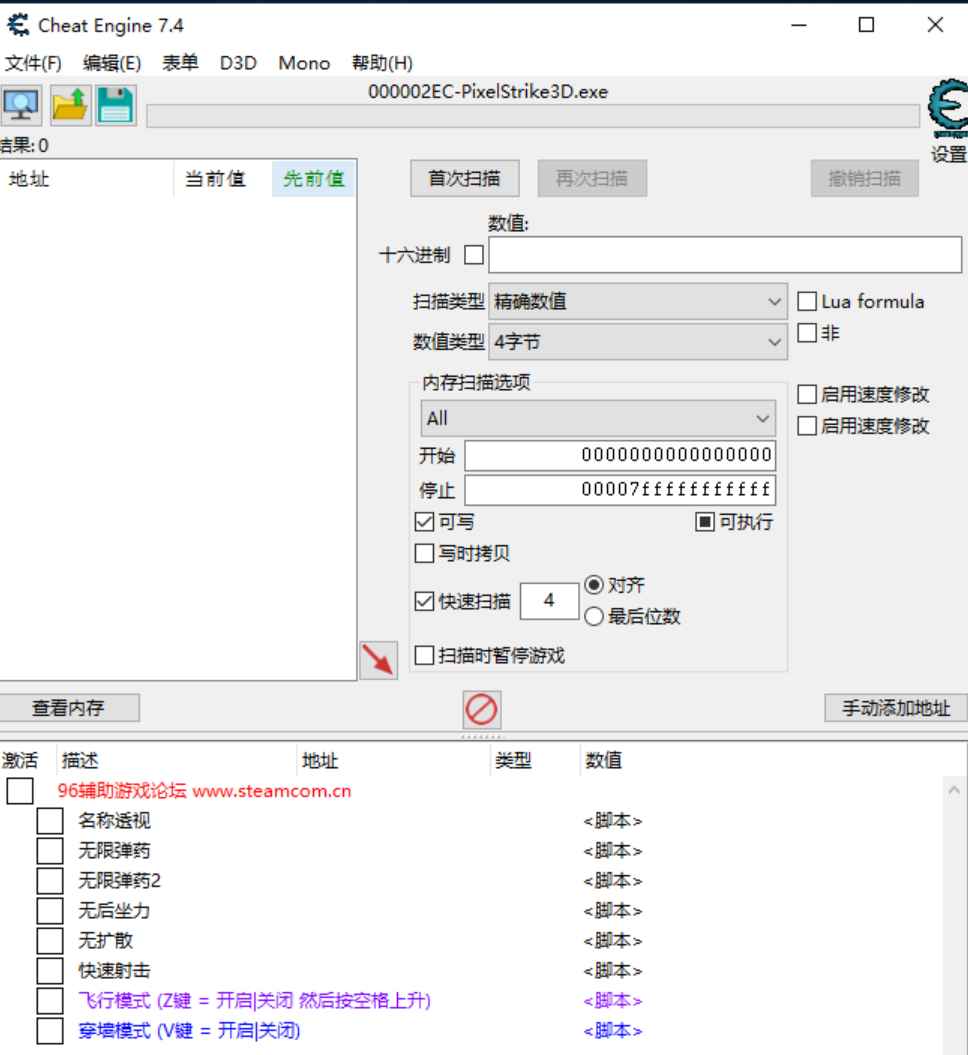Click the fast scan alignment value field
The width and height of the screenshot is (968, 1055).
549,601
